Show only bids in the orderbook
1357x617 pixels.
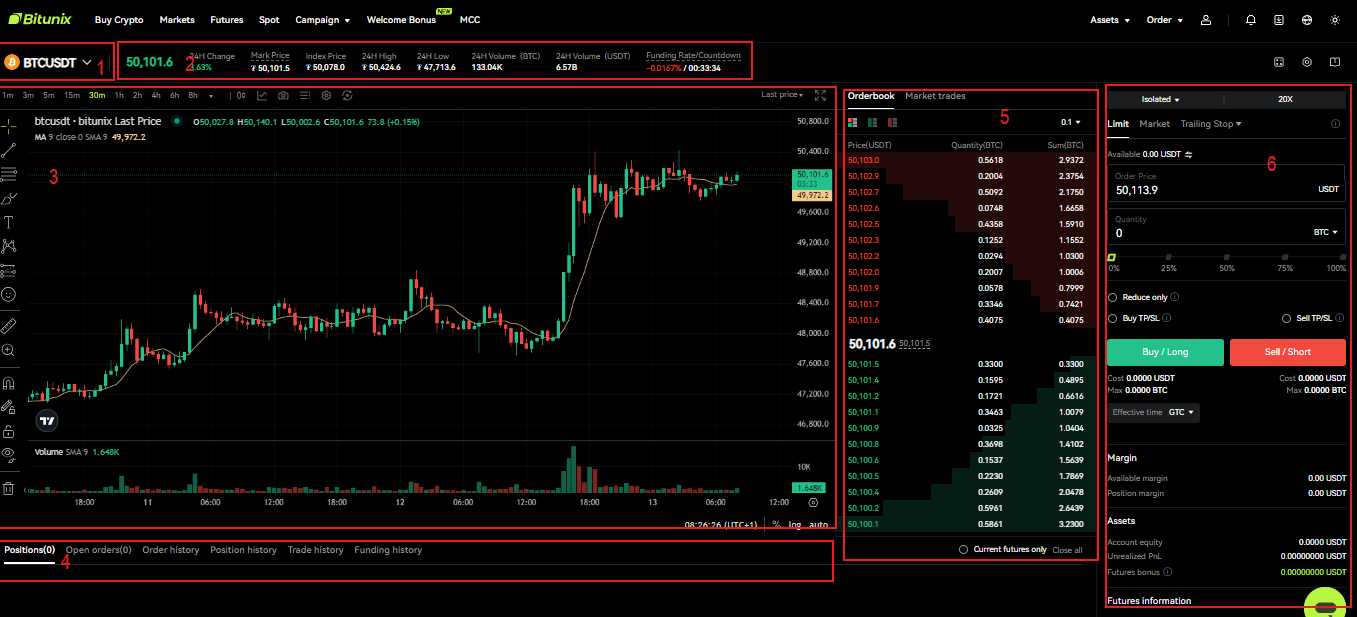(873, 123)
